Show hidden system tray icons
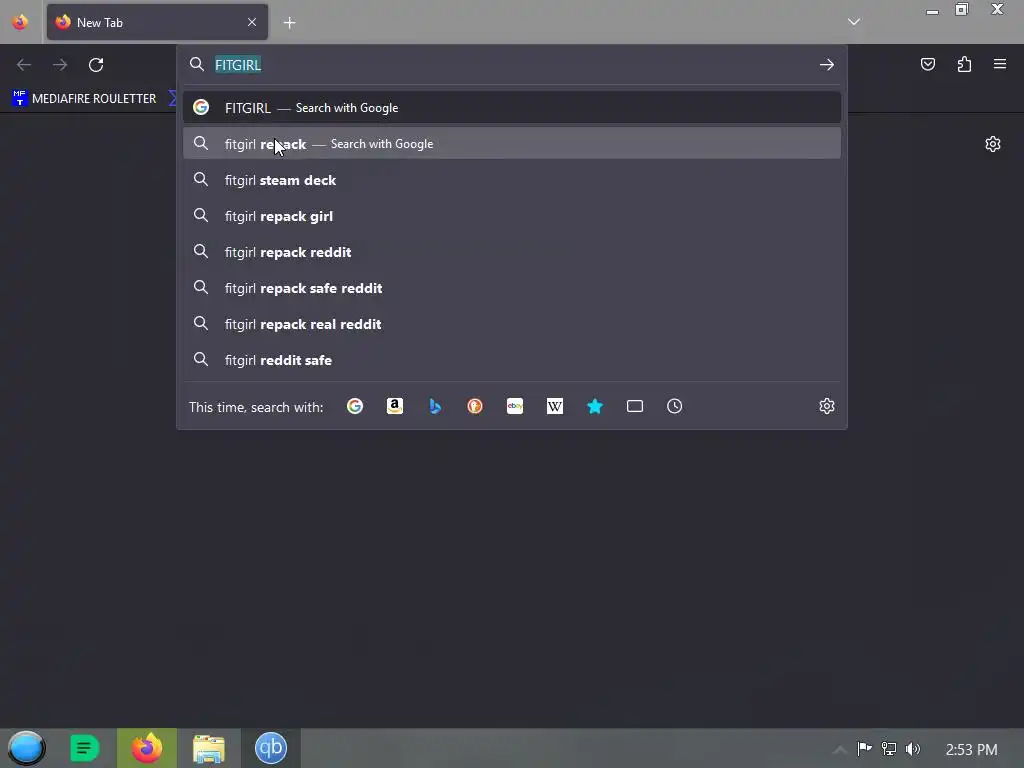 click(x=840, y=749)
